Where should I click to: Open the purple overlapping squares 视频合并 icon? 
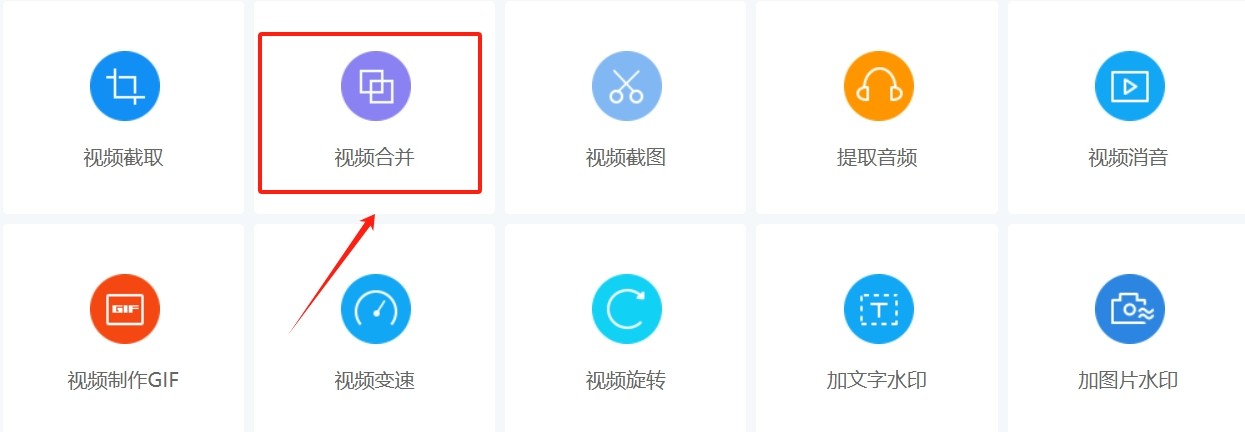point(376,87)
